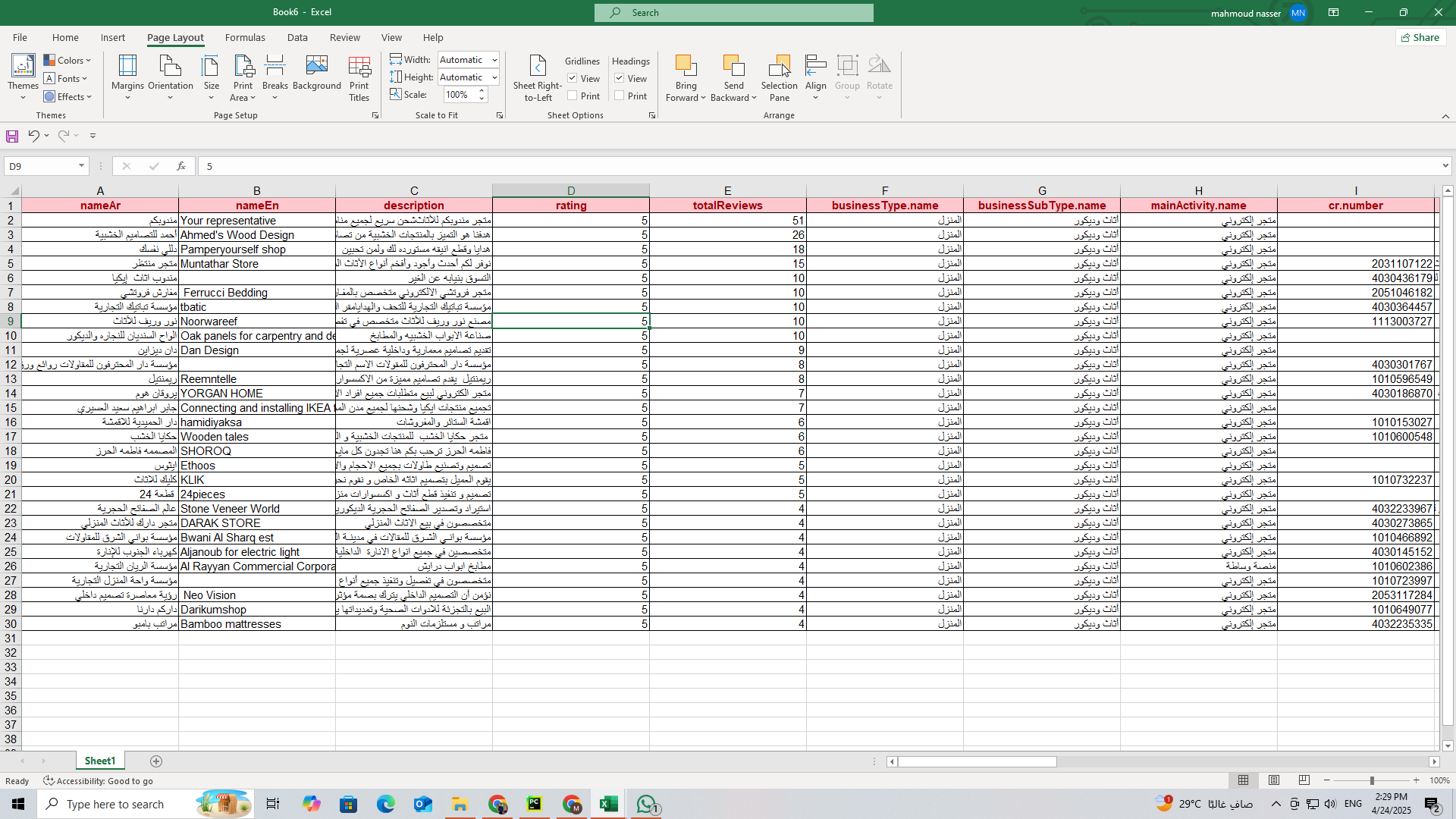Add a new sheet with plus button
Viewport: 1456px width, 819px height.
coord(156,761)
